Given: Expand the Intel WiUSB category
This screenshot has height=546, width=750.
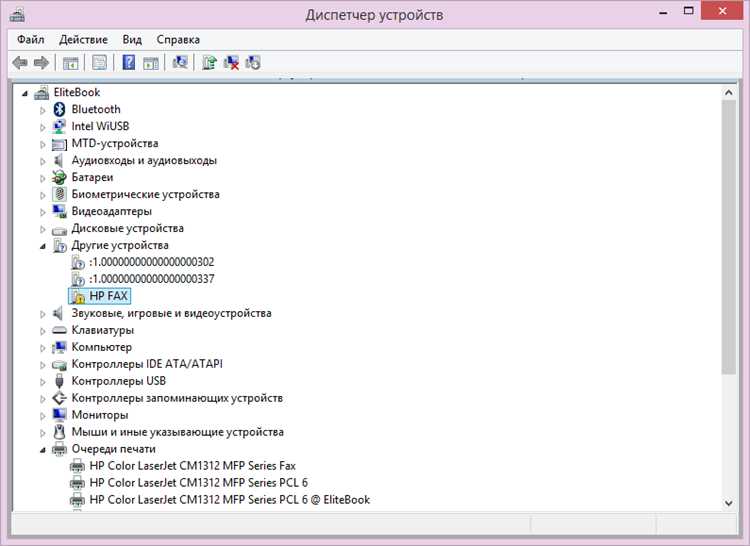Looking at the screenshot, I should point(43,127).
